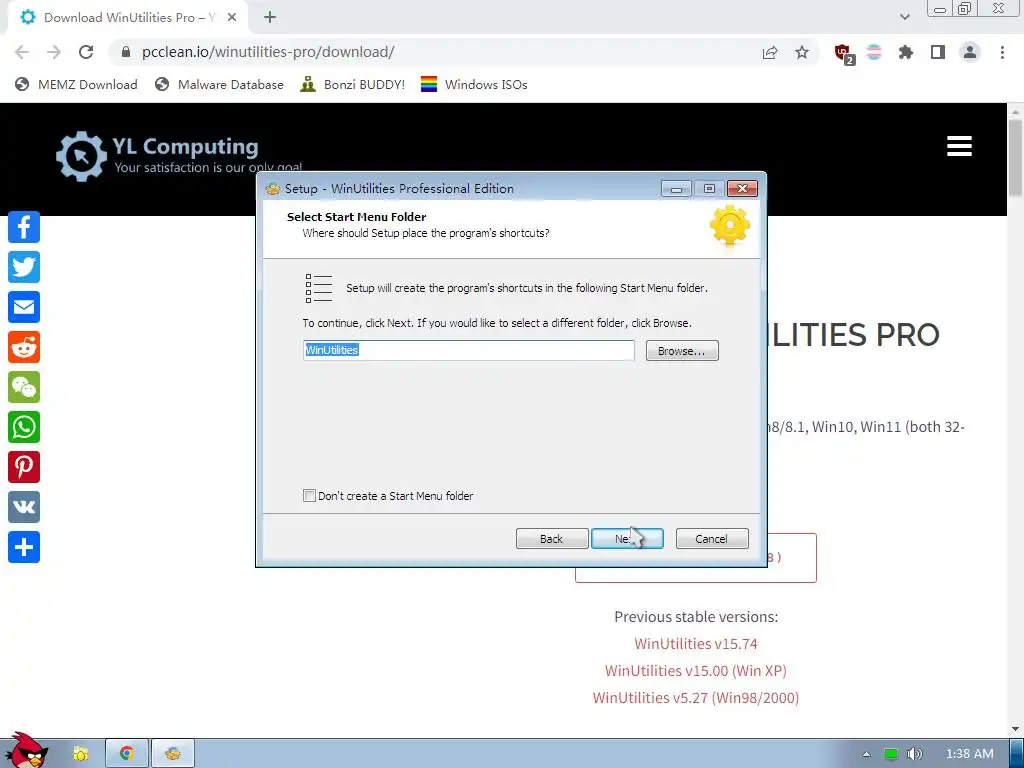
Task: Click the striped extension icon next to shield
Action: coord(874,52)
